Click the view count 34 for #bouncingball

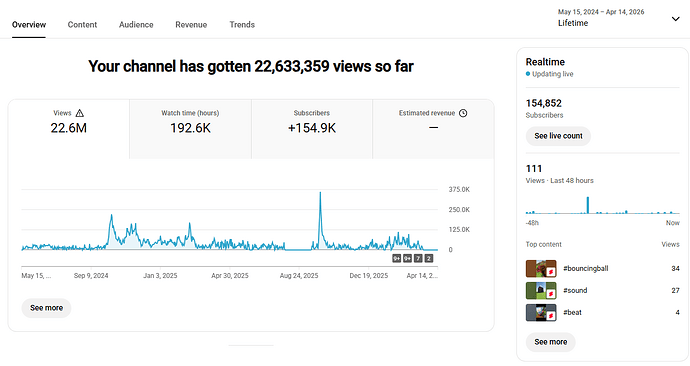click(675, 268)
